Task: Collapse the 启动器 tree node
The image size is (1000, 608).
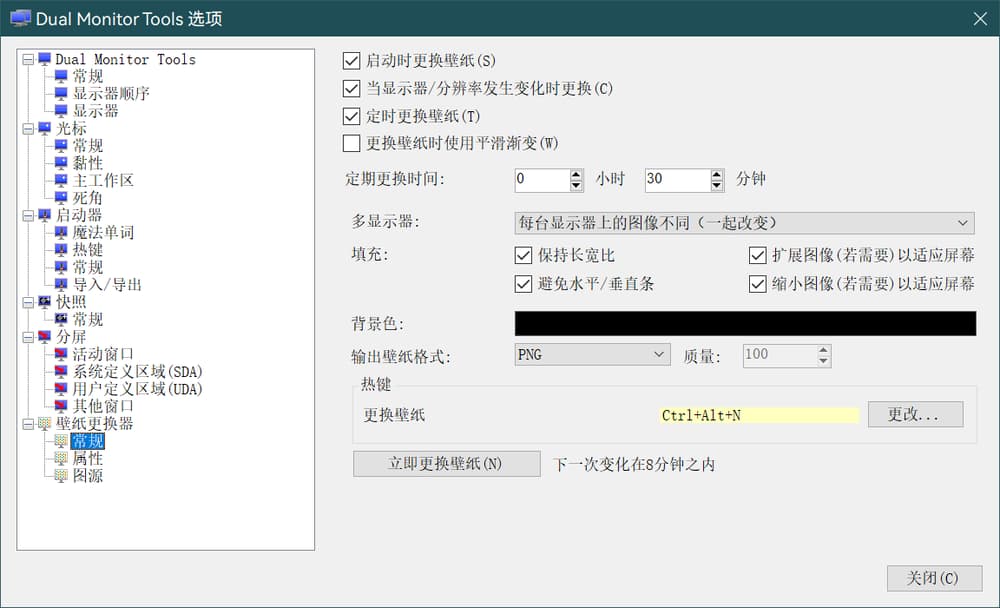Action: click(28, 216)
